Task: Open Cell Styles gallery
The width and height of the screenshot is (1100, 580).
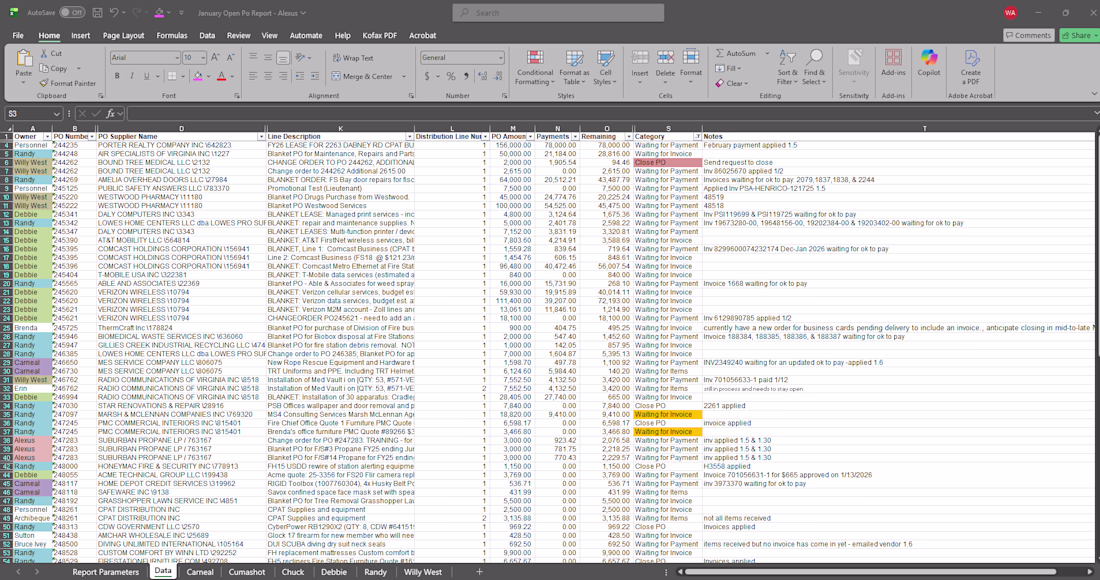Action: [x=605, y=67]
